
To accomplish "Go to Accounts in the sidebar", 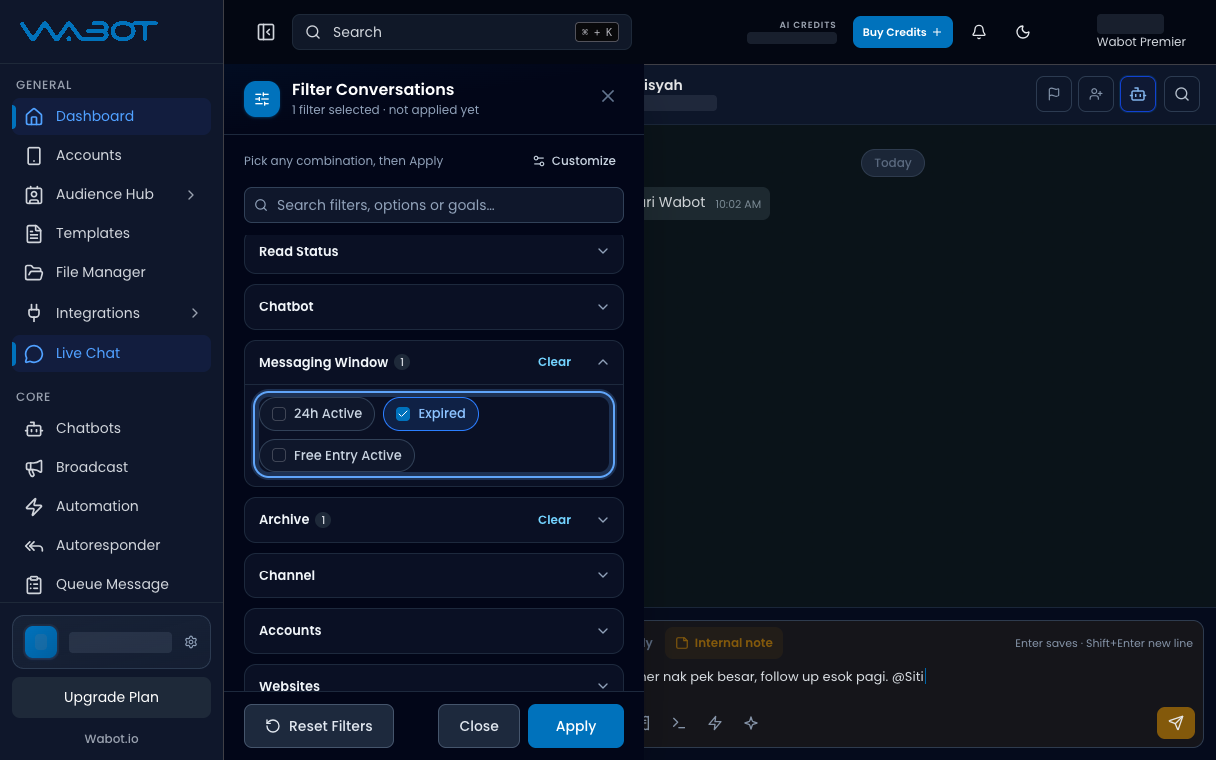I will tap(111, 155).
